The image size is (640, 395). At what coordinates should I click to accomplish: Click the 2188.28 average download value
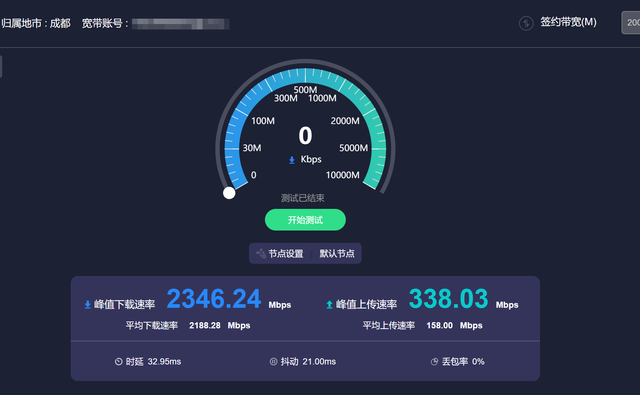(x=204, y=326)
